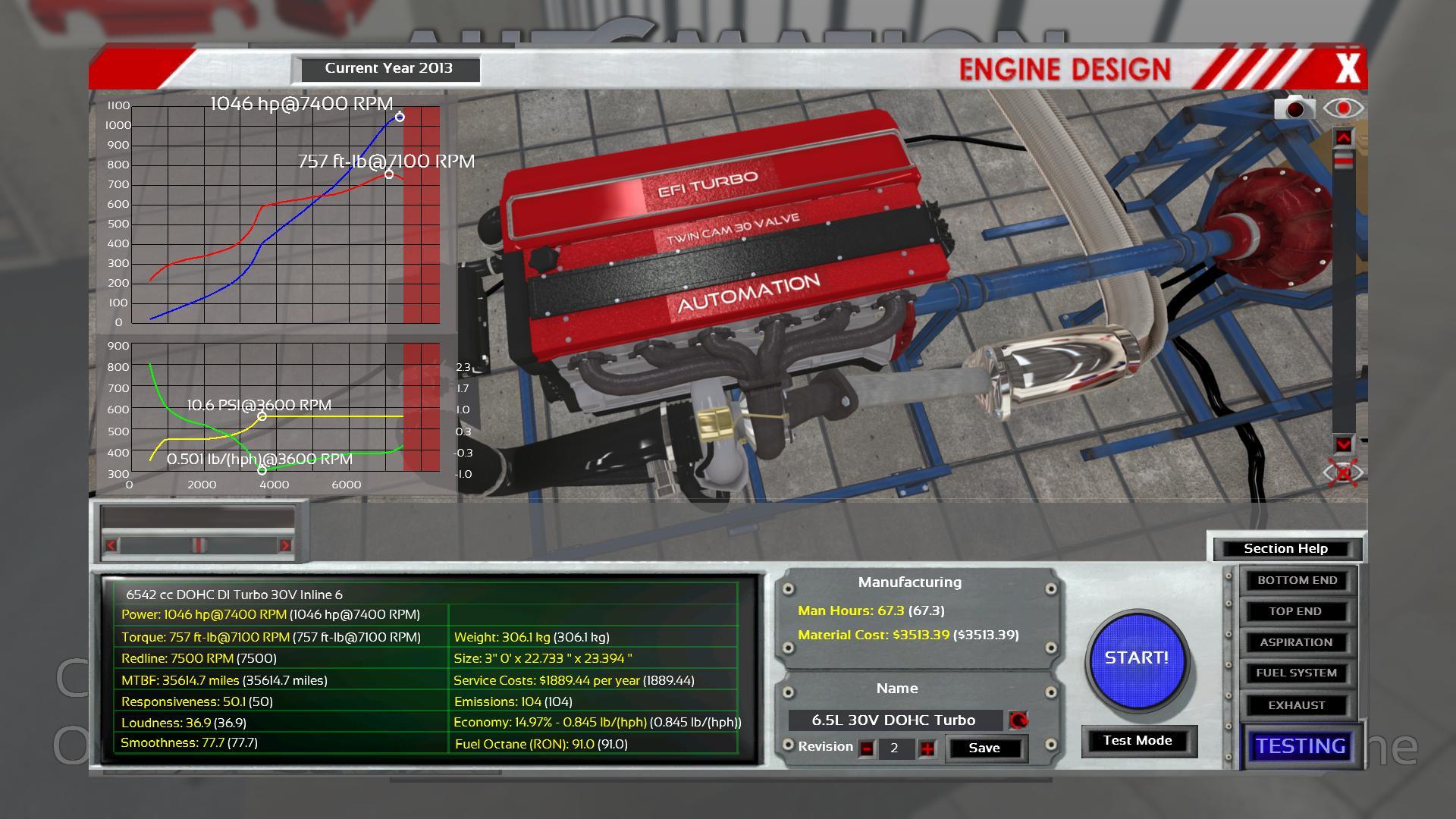The image size is (1456, 819).
Task: Click the up arrow on vertical slider
Action: (1343, 137)
